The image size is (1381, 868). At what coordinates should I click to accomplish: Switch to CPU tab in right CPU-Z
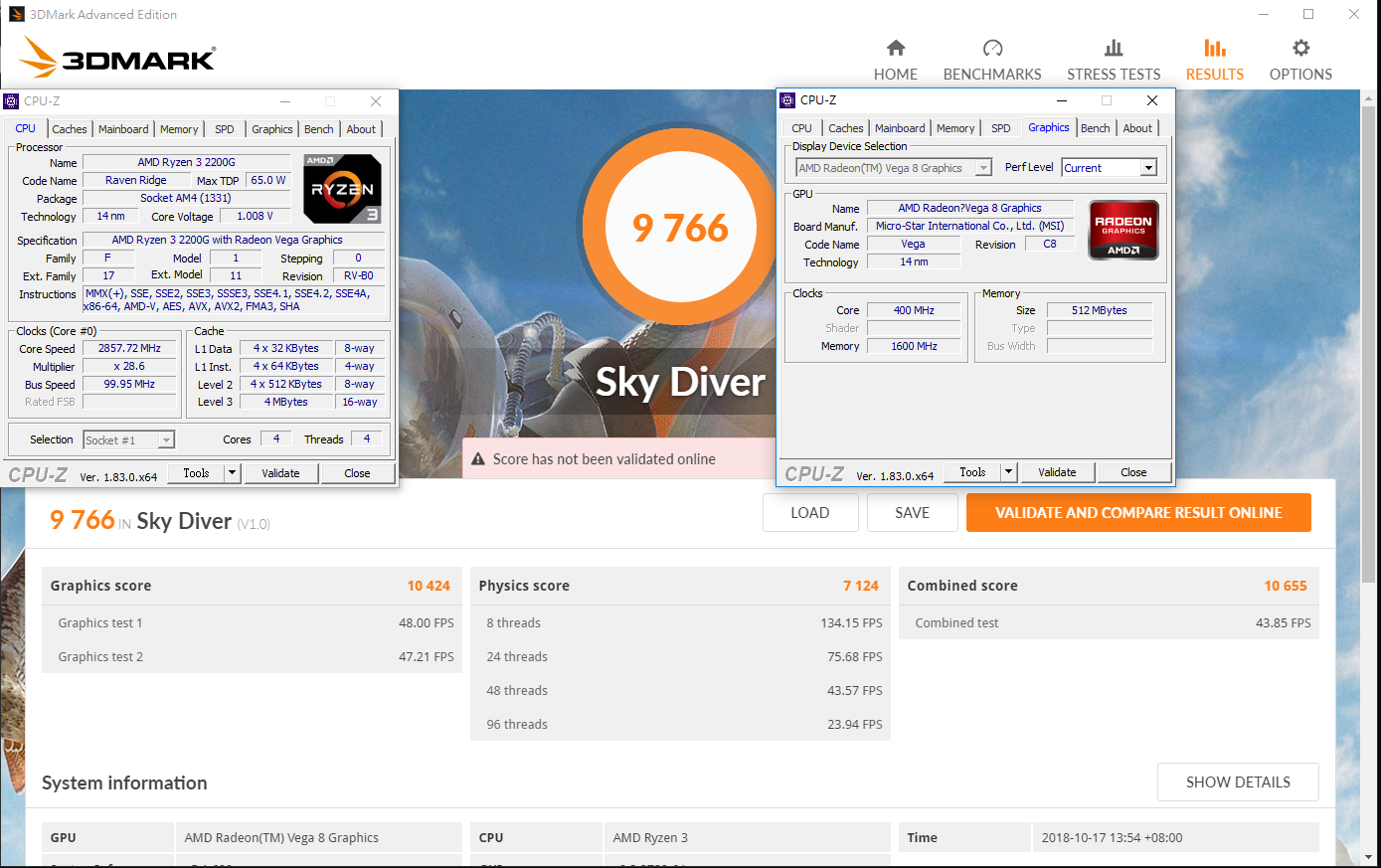[802, 128]
